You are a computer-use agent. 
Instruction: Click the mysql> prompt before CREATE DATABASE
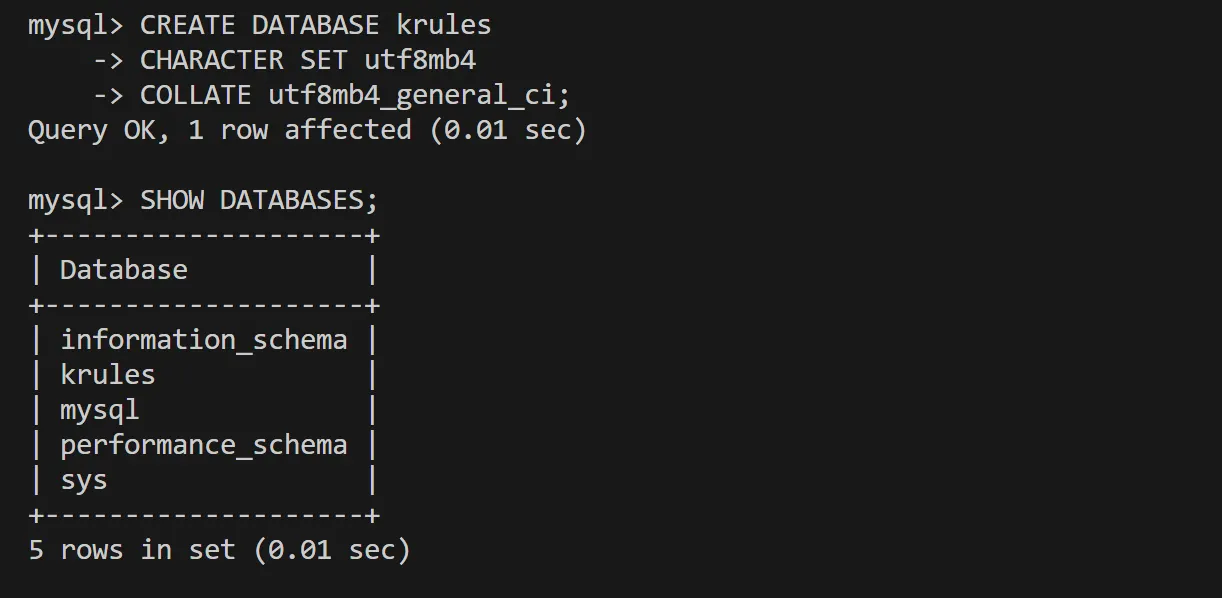tap(75, 25)
